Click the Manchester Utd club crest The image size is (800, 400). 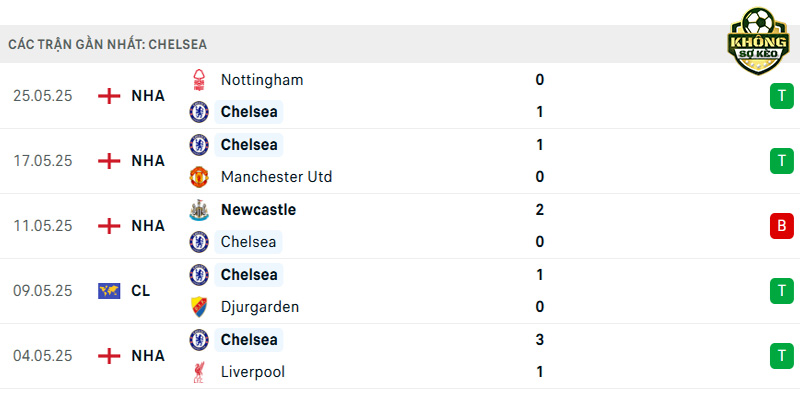[199, 177]
